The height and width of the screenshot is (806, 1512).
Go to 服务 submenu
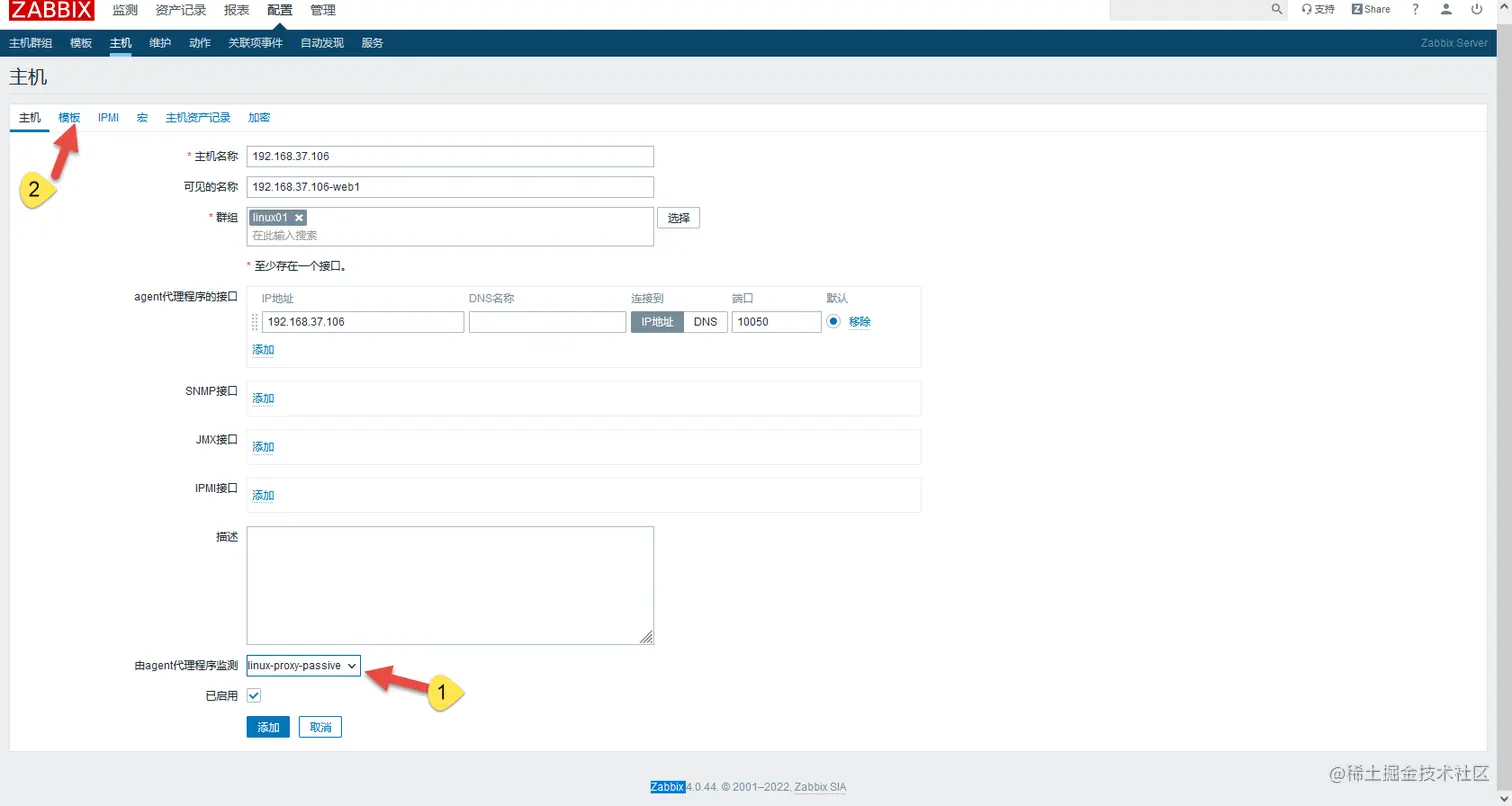[x=372, y=43]
